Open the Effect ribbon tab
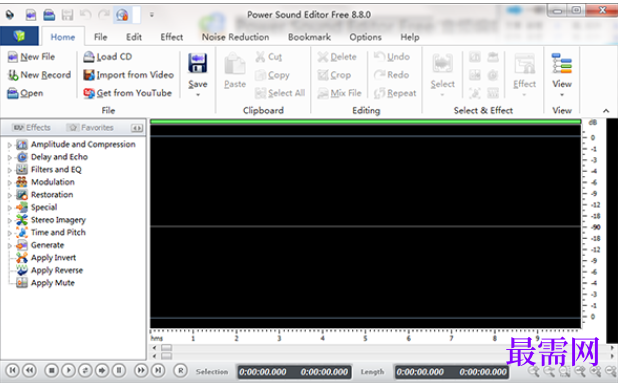This screenshot has width=618, height=383. point(171,37)
